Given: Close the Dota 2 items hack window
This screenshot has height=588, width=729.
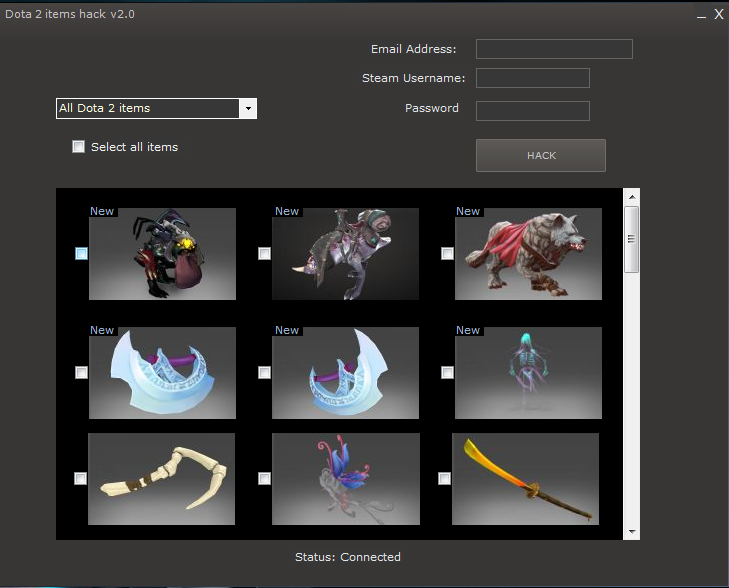Looking at the screenshot, I should 719,14.
